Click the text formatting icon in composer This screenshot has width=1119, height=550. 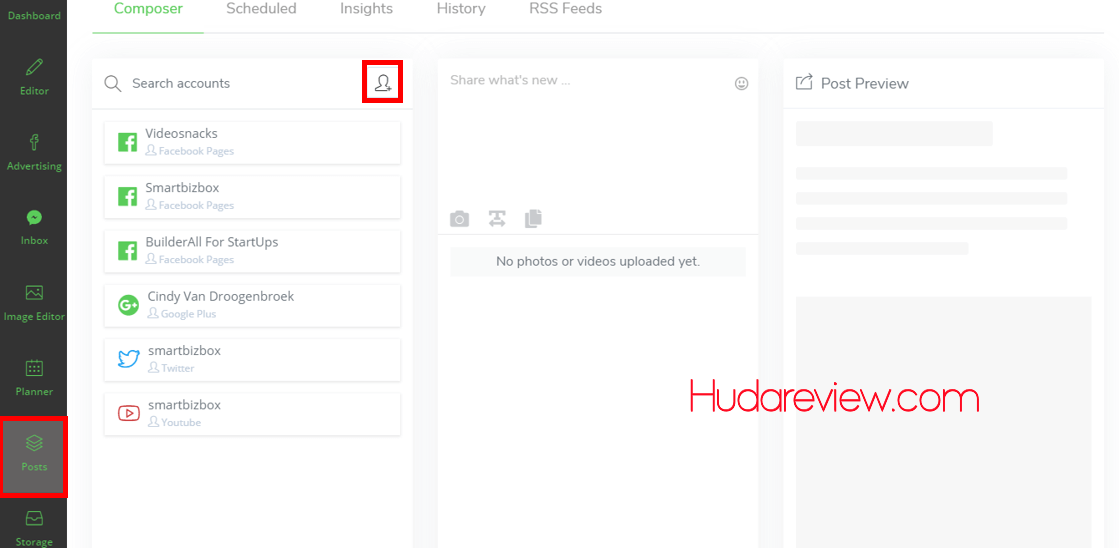497,219
